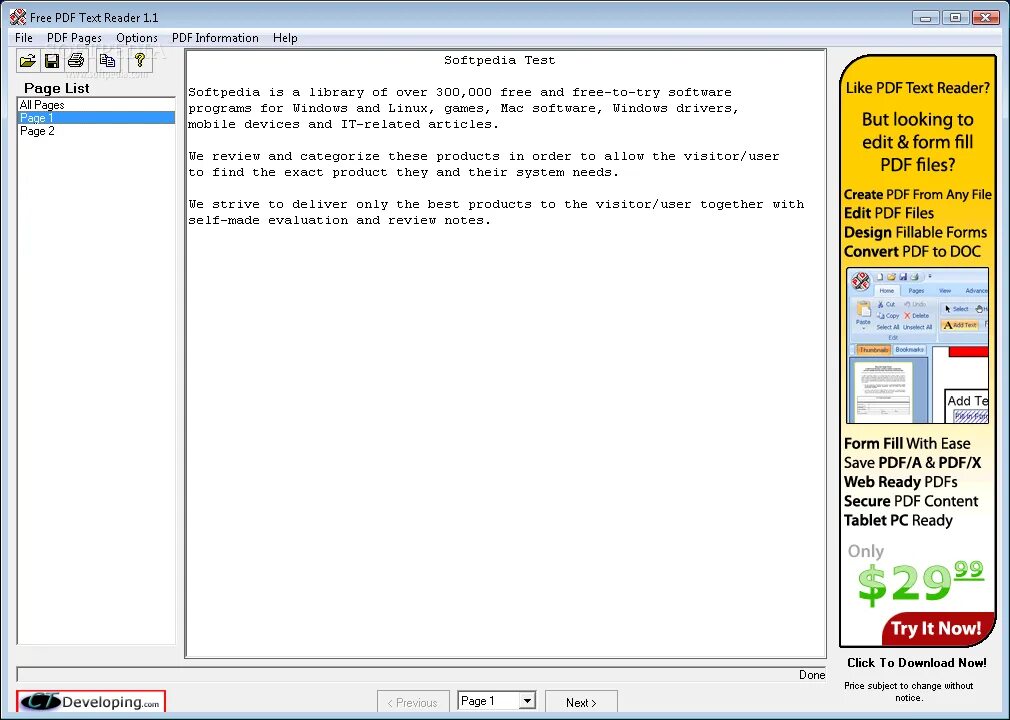The image size is (1010, 720).
Task: Minimize the Free PDF Text Reader window
Action: [x=926, y=17]
